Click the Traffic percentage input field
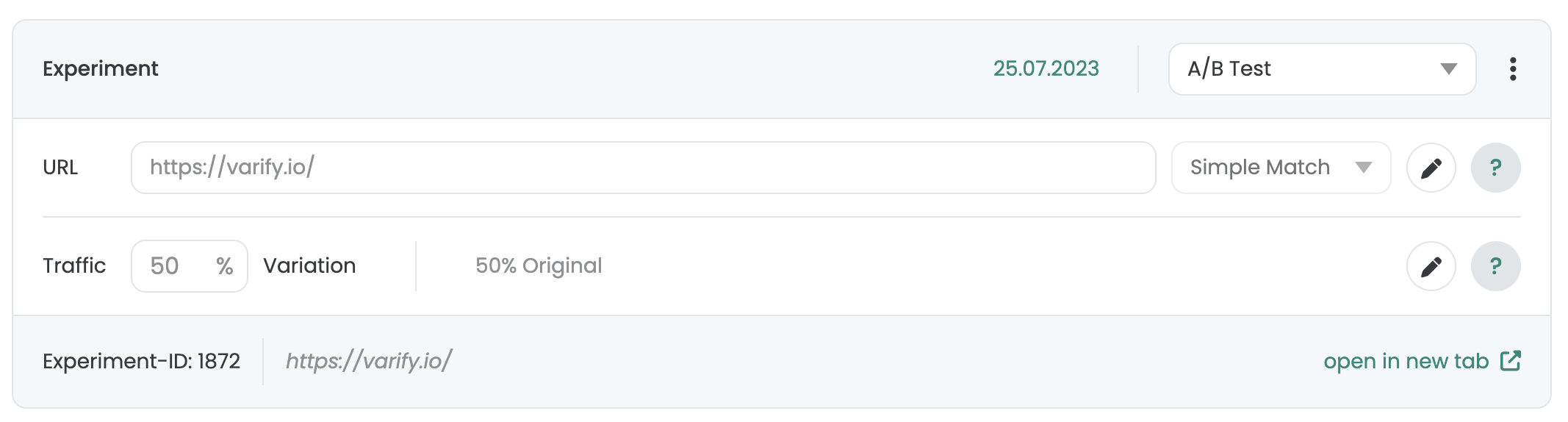 (190, 266)
